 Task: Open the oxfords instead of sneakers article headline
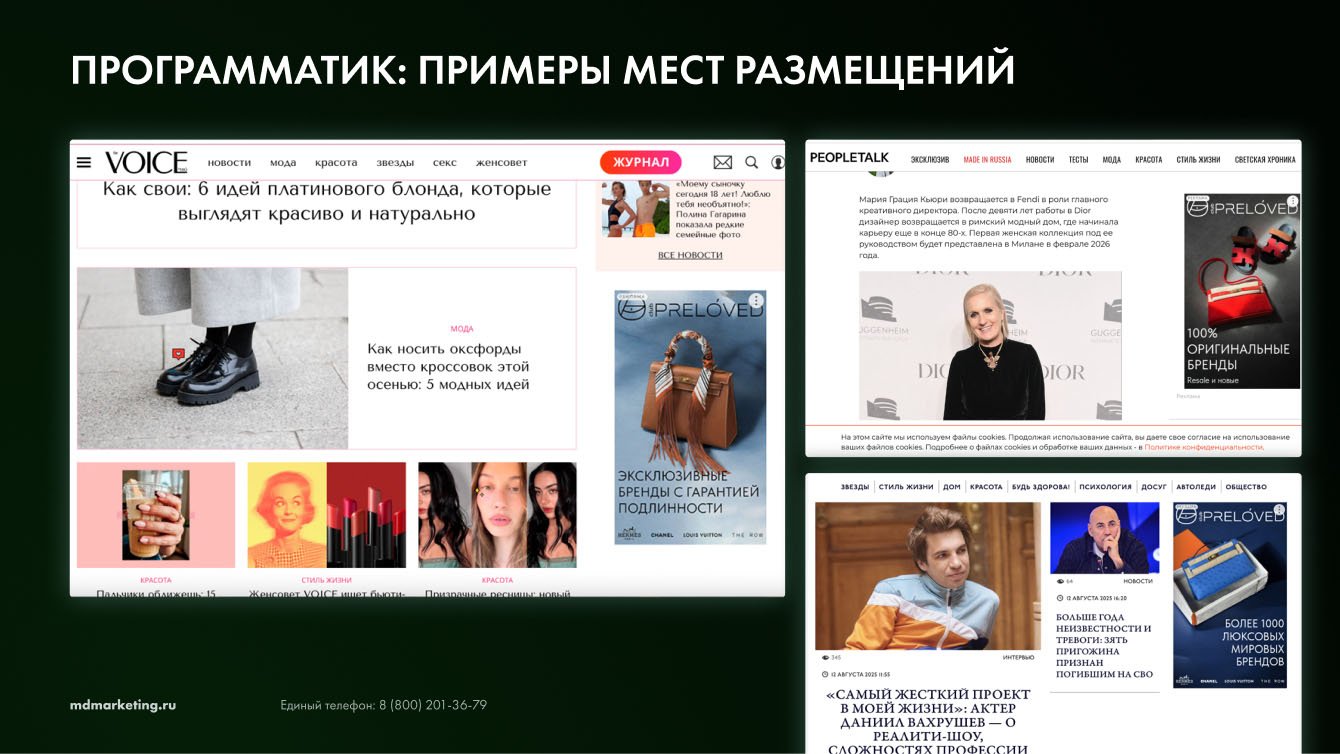pyautogui.click(x=448, y=366)
